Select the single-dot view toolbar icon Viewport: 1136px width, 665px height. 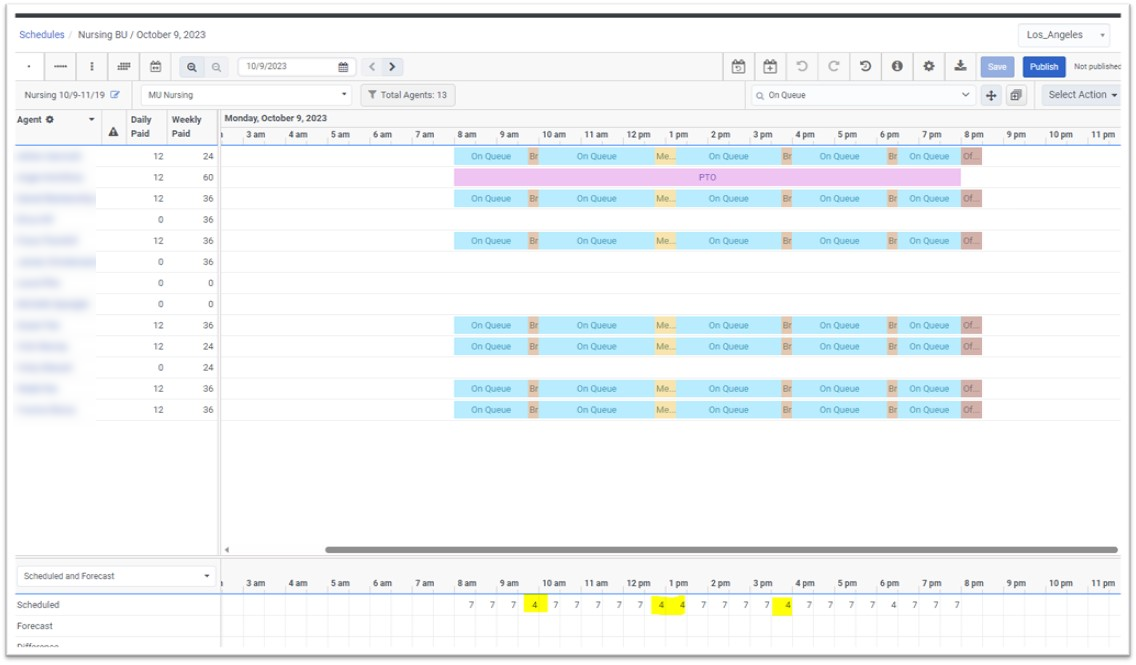29,67
